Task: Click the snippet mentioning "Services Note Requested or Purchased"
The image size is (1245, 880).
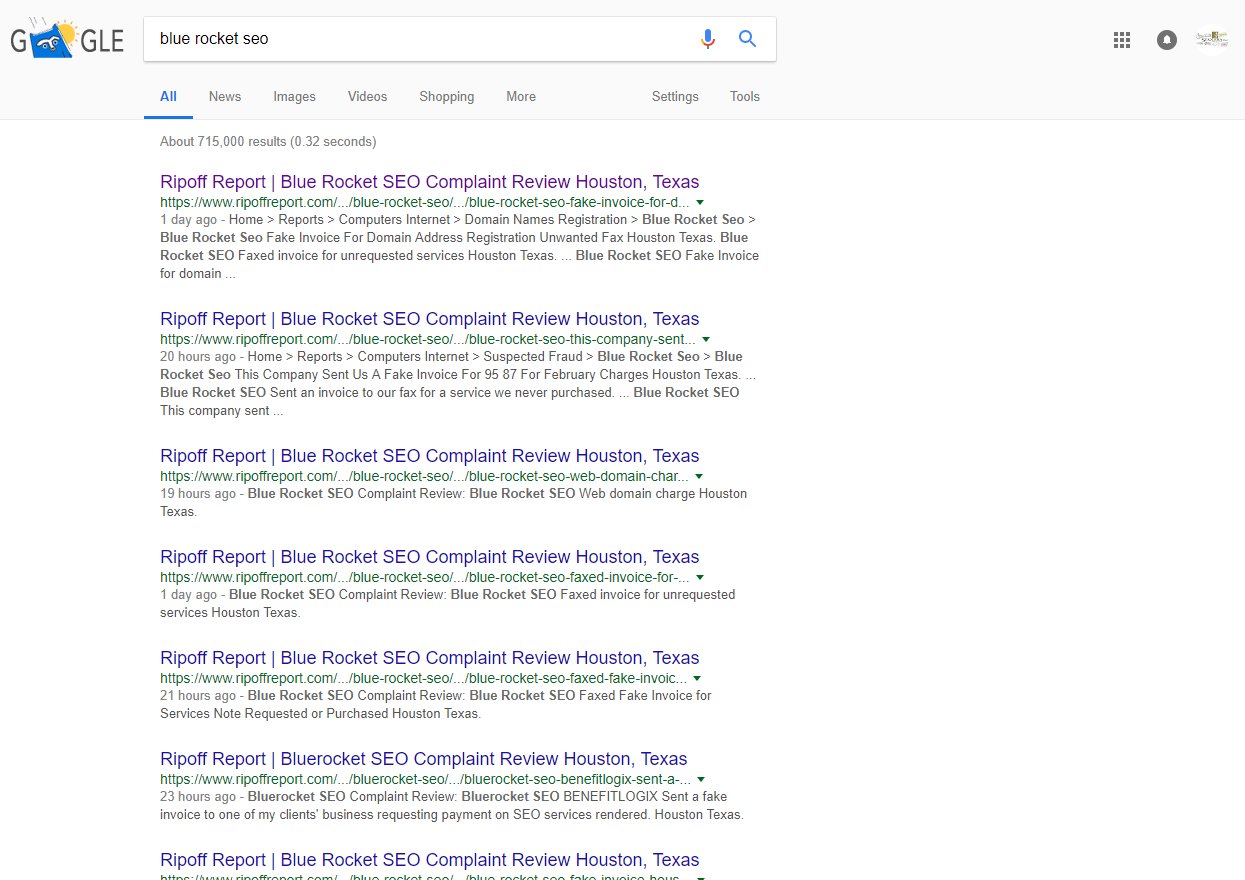Action: point(436,705)
